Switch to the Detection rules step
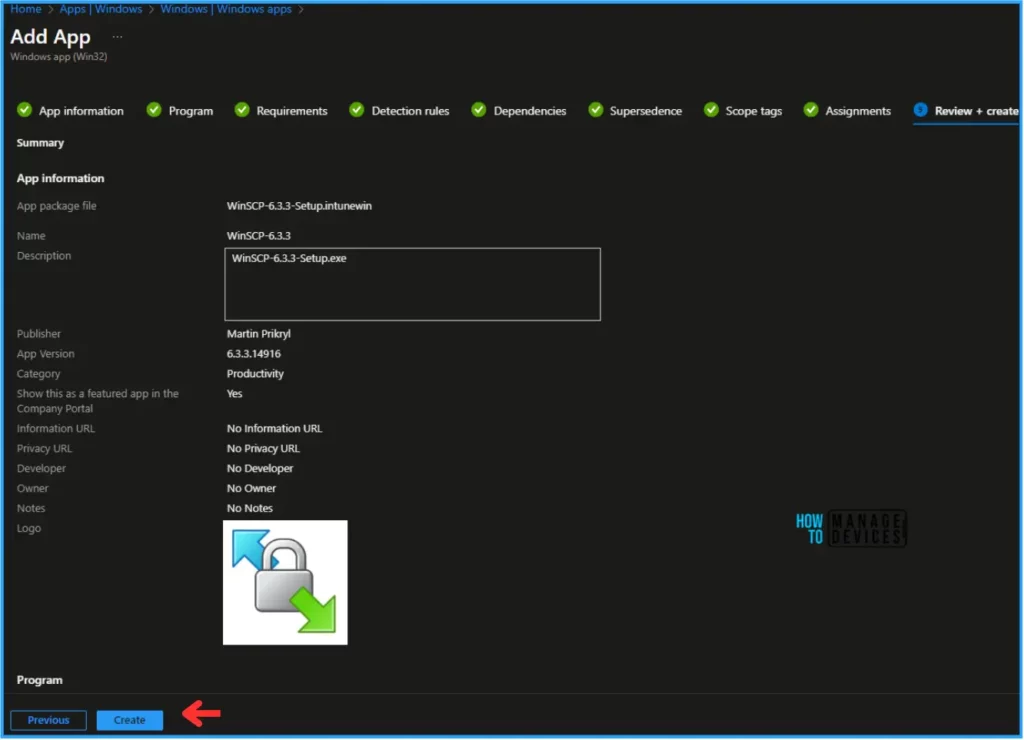This screenshot has width=1024, height=740. [410, 111]
